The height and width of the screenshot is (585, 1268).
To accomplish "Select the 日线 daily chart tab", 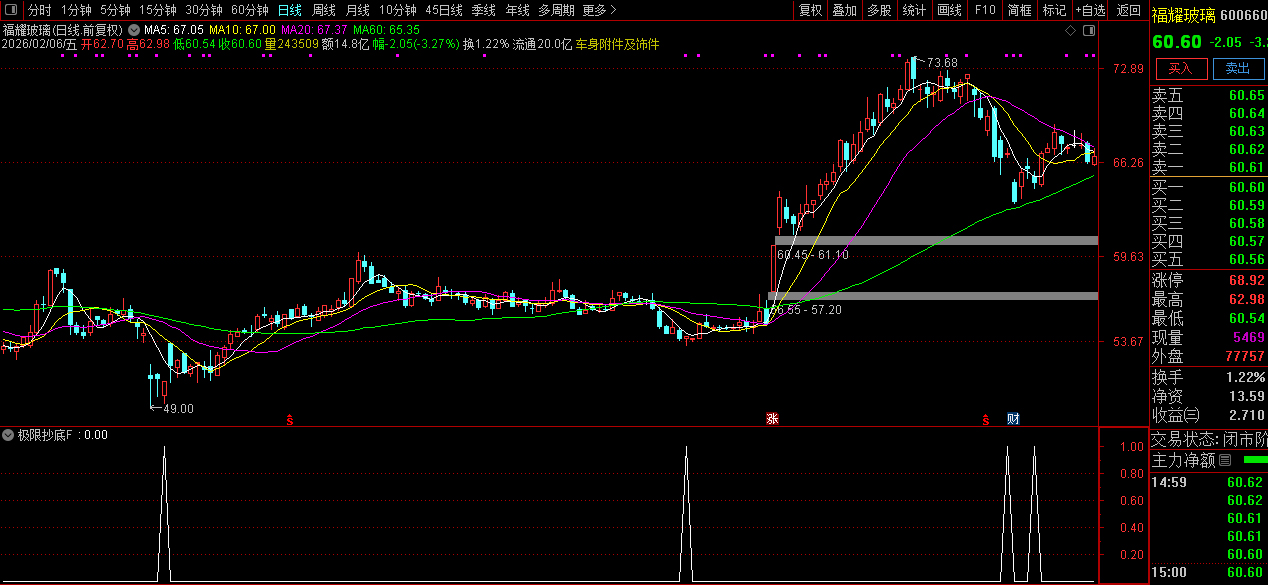I will pos(289,10).
